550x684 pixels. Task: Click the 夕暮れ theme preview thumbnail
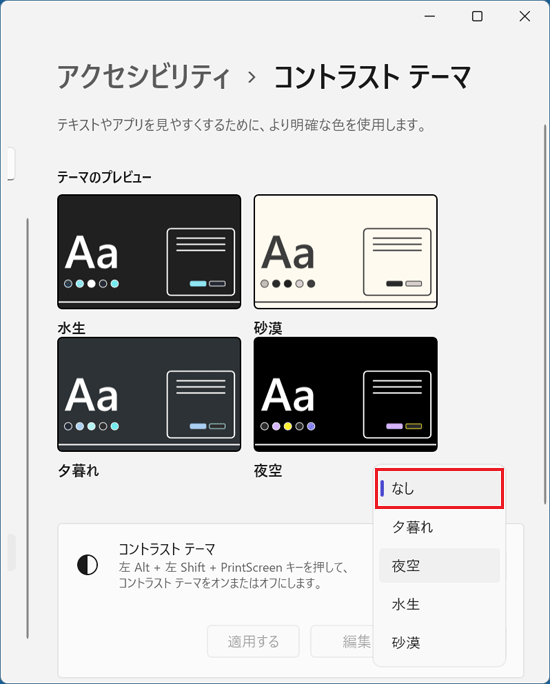[x=149, y=394]
